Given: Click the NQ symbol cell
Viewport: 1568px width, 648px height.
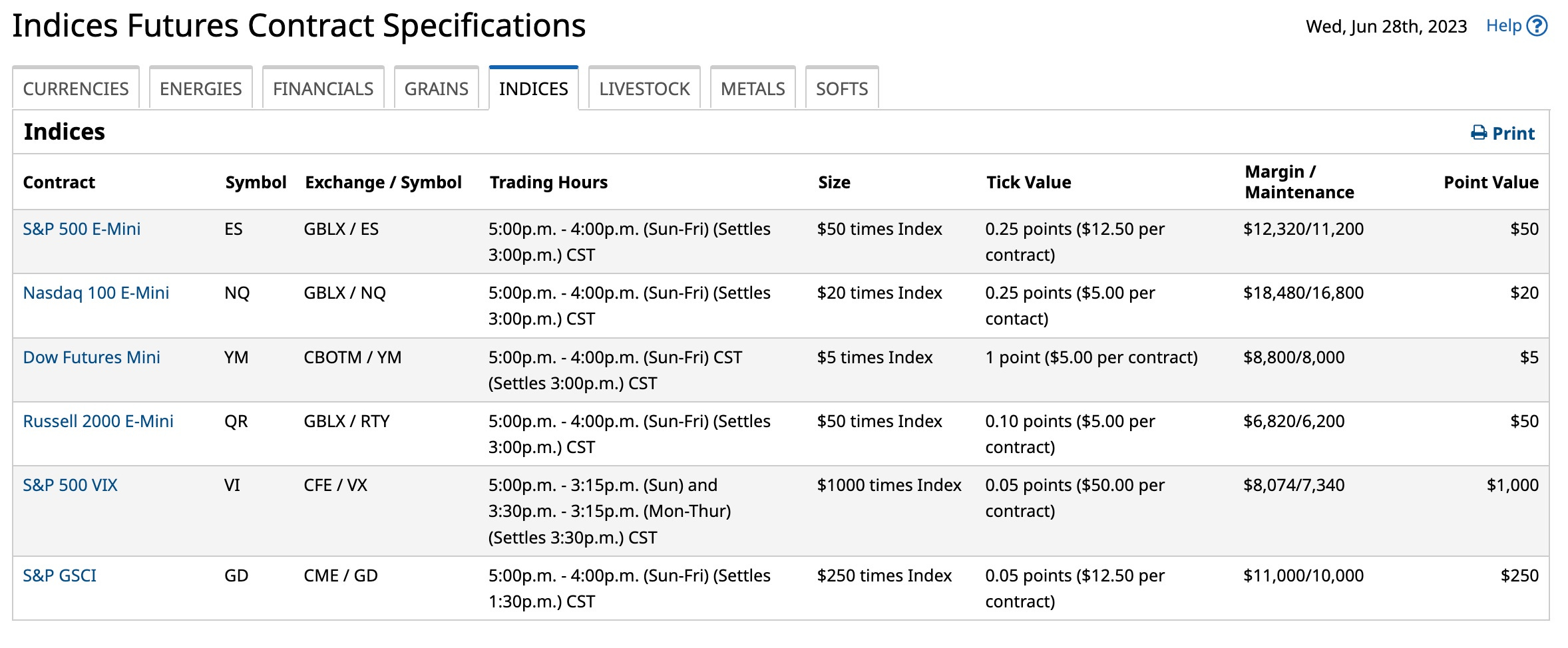Looking at the screenshot, I should tap(237, 293).
